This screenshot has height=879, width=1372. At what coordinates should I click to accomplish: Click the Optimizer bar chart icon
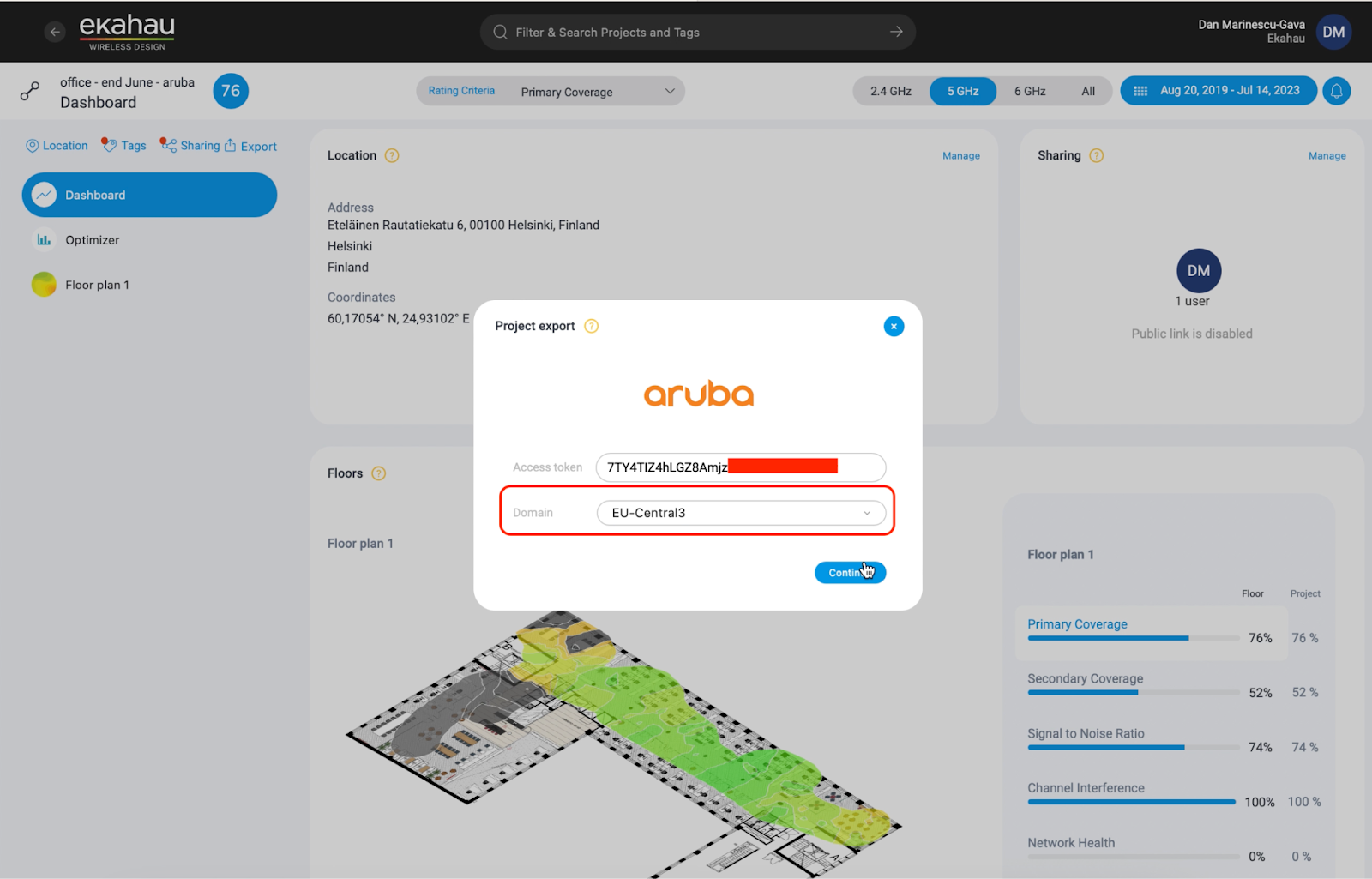[x=44, y=240]
